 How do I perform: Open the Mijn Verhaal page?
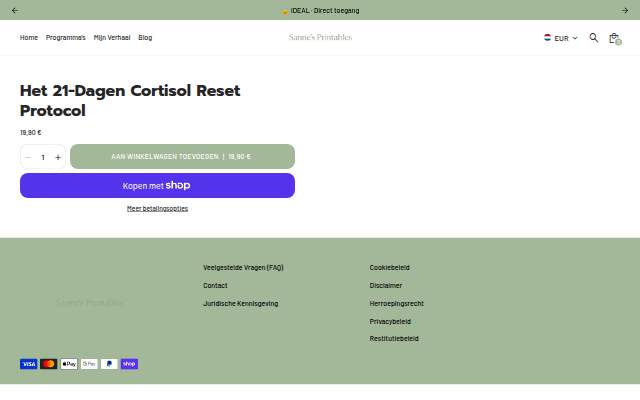pos(112,38)
